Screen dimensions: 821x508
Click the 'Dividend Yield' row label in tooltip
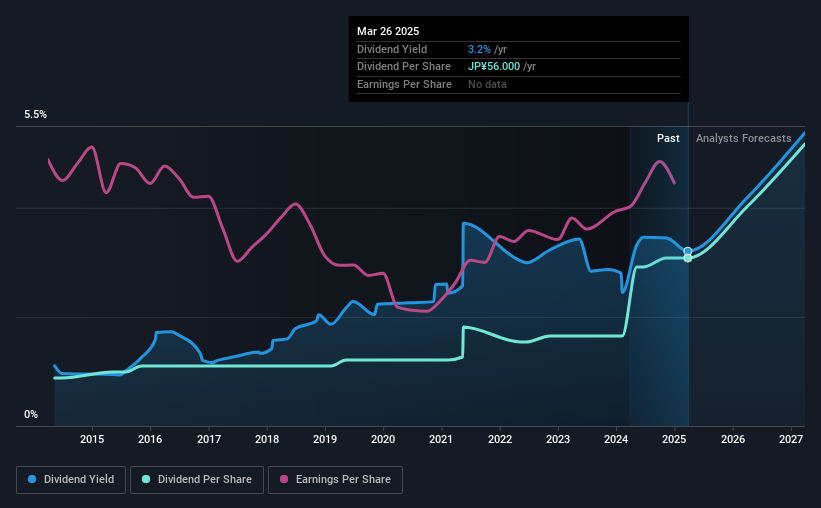[392, 49]
